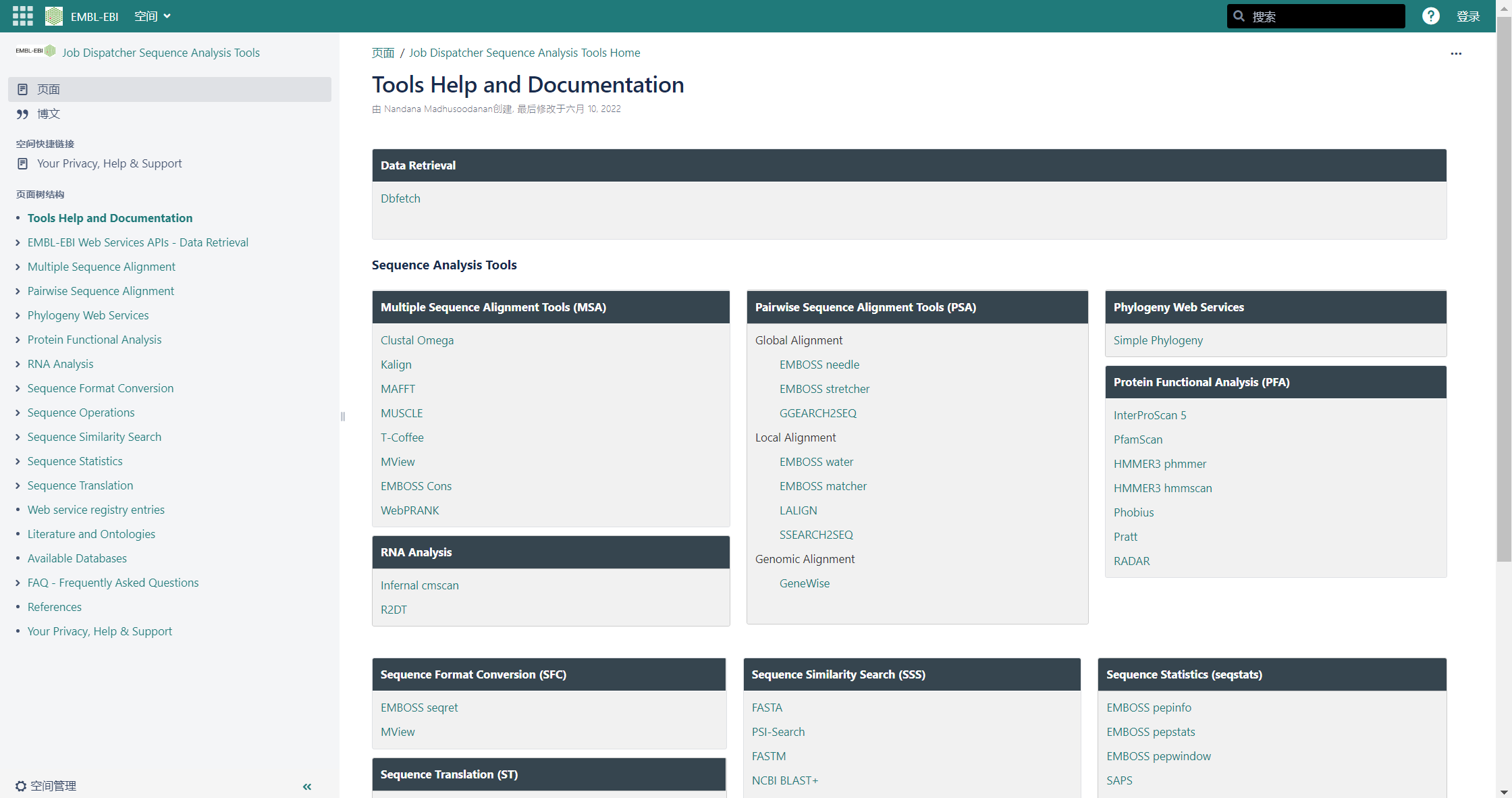Open Literature and Ontologies tree item

pos(91,534)
